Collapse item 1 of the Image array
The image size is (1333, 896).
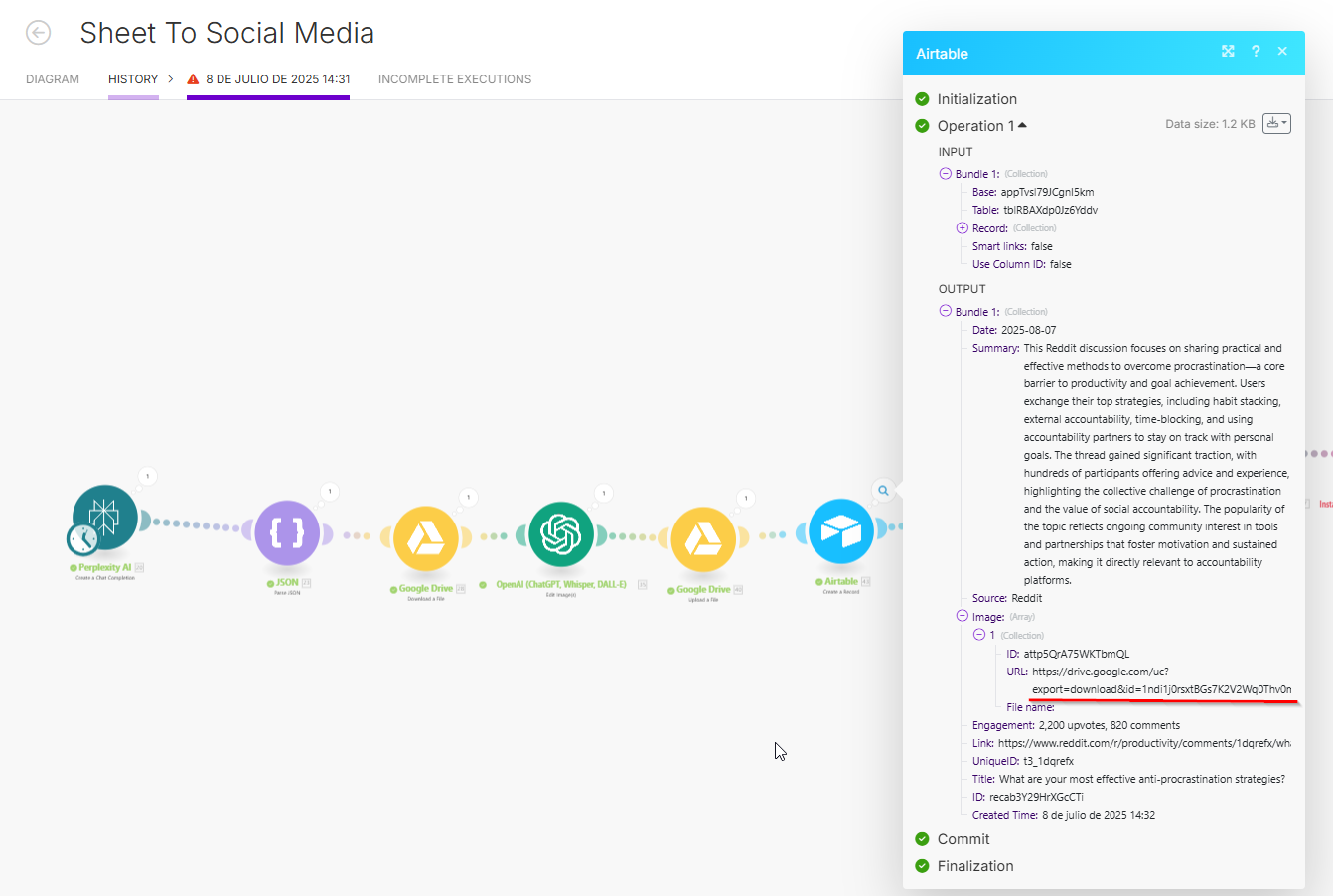(979, 635)
